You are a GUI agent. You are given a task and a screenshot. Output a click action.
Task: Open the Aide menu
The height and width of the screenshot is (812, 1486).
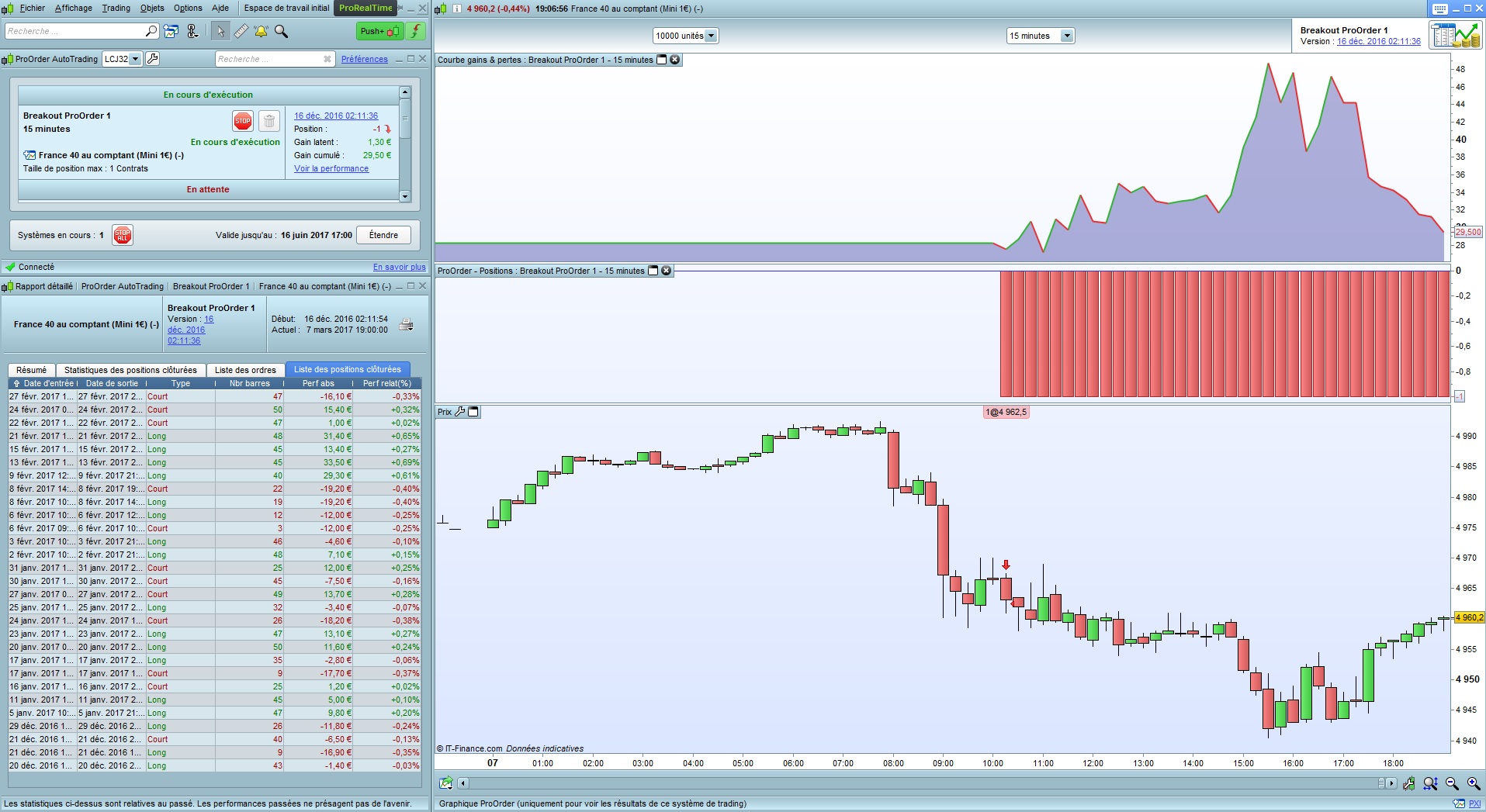tap(220, 8)
